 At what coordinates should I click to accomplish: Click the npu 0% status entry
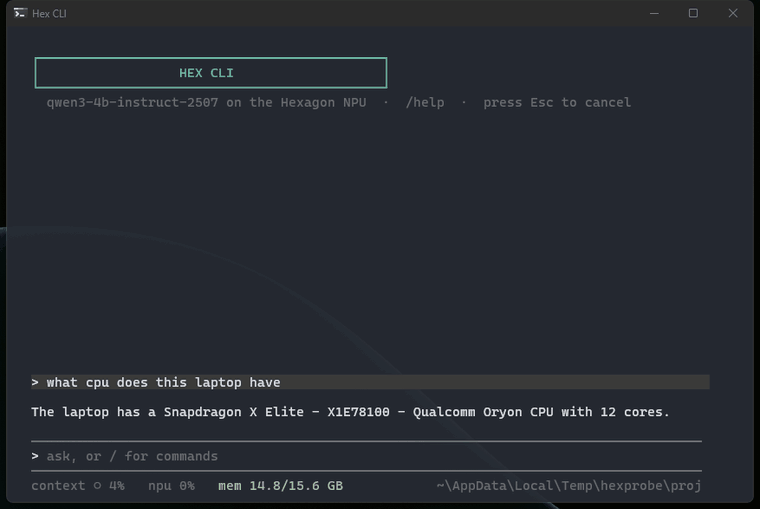[172, 485]
